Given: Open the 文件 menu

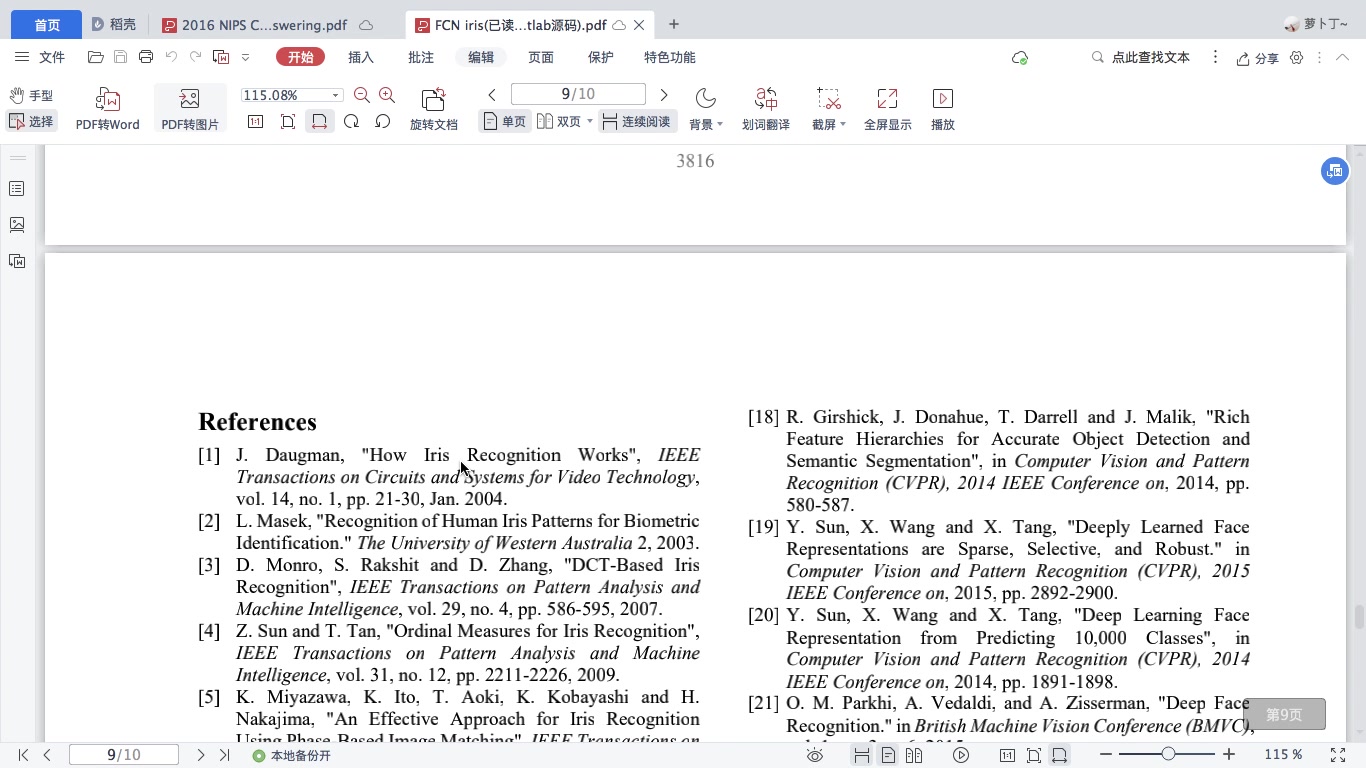Looking at the screenshot, I should 41,57.
